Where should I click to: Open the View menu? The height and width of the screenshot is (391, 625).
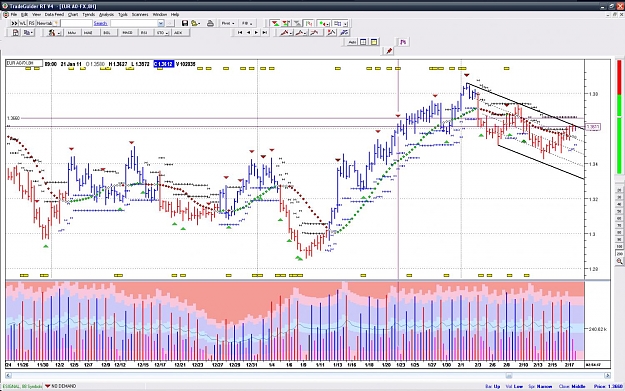pyautogui.click(x=36, y=14)
